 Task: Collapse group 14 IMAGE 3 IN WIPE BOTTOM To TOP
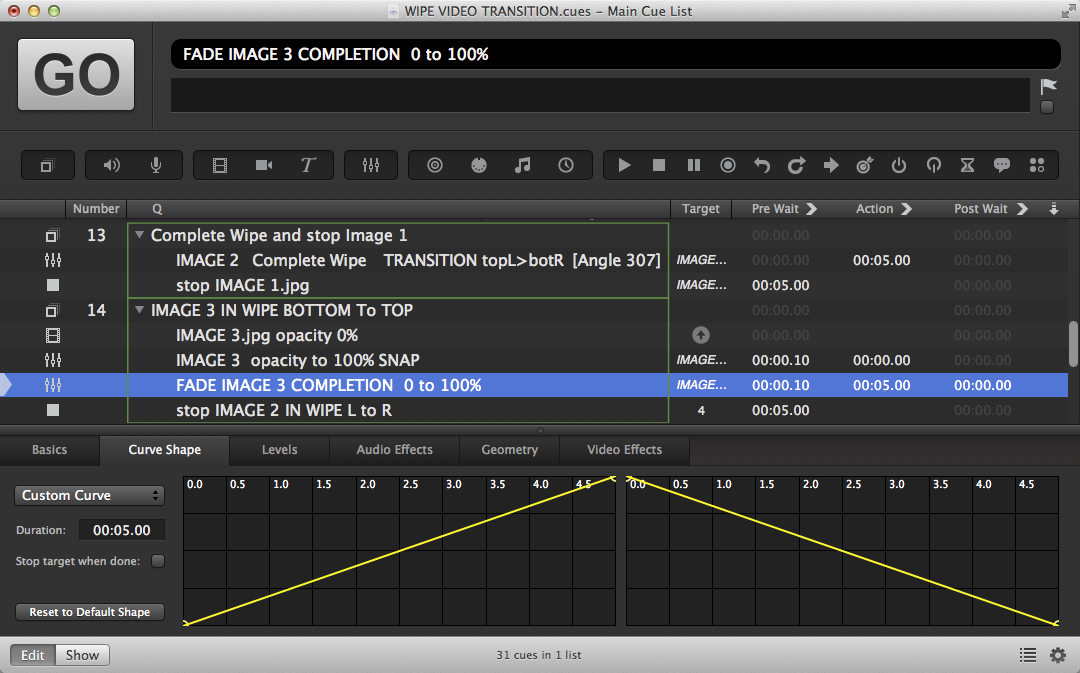(x=138, y=311)
